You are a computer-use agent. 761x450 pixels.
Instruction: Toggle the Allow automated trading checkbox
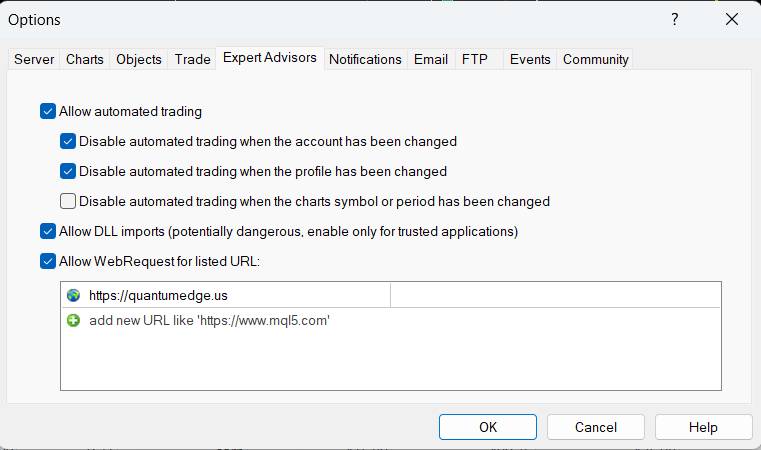click(x=48, y=112)
